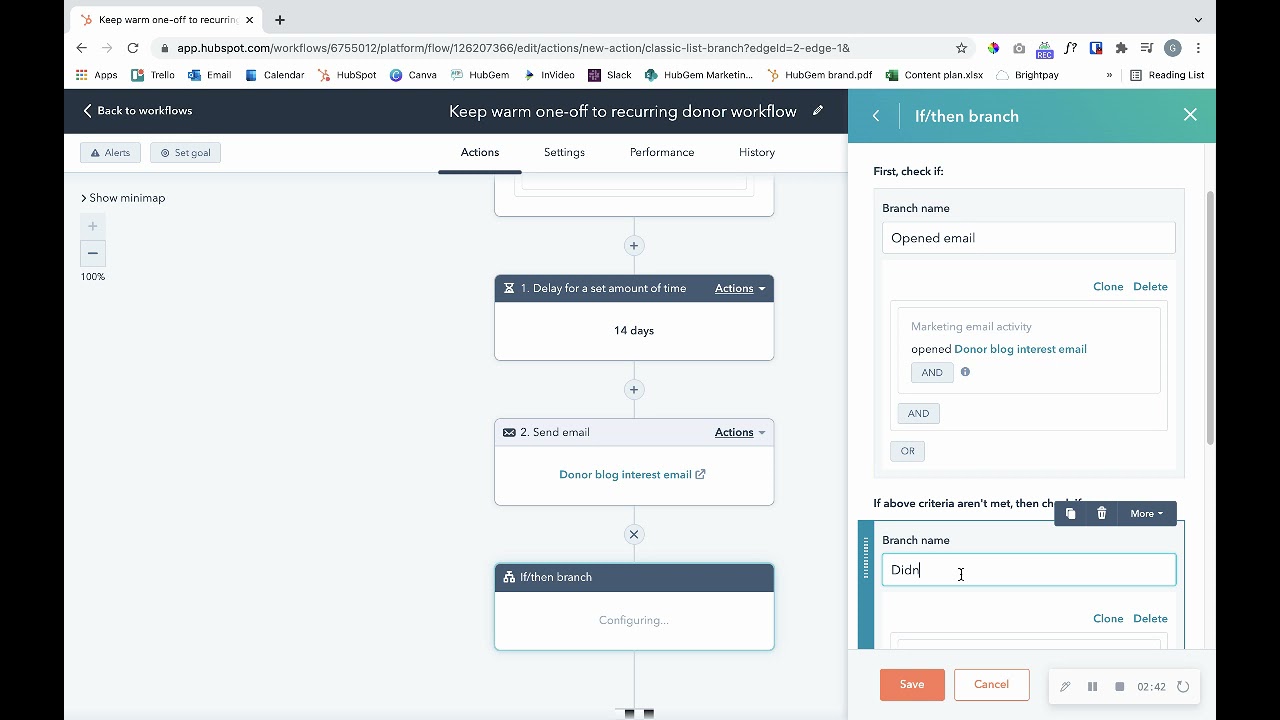Click Clone in the second branch
Screen dimensions: 1280x720
click(x=1108, y=618)
